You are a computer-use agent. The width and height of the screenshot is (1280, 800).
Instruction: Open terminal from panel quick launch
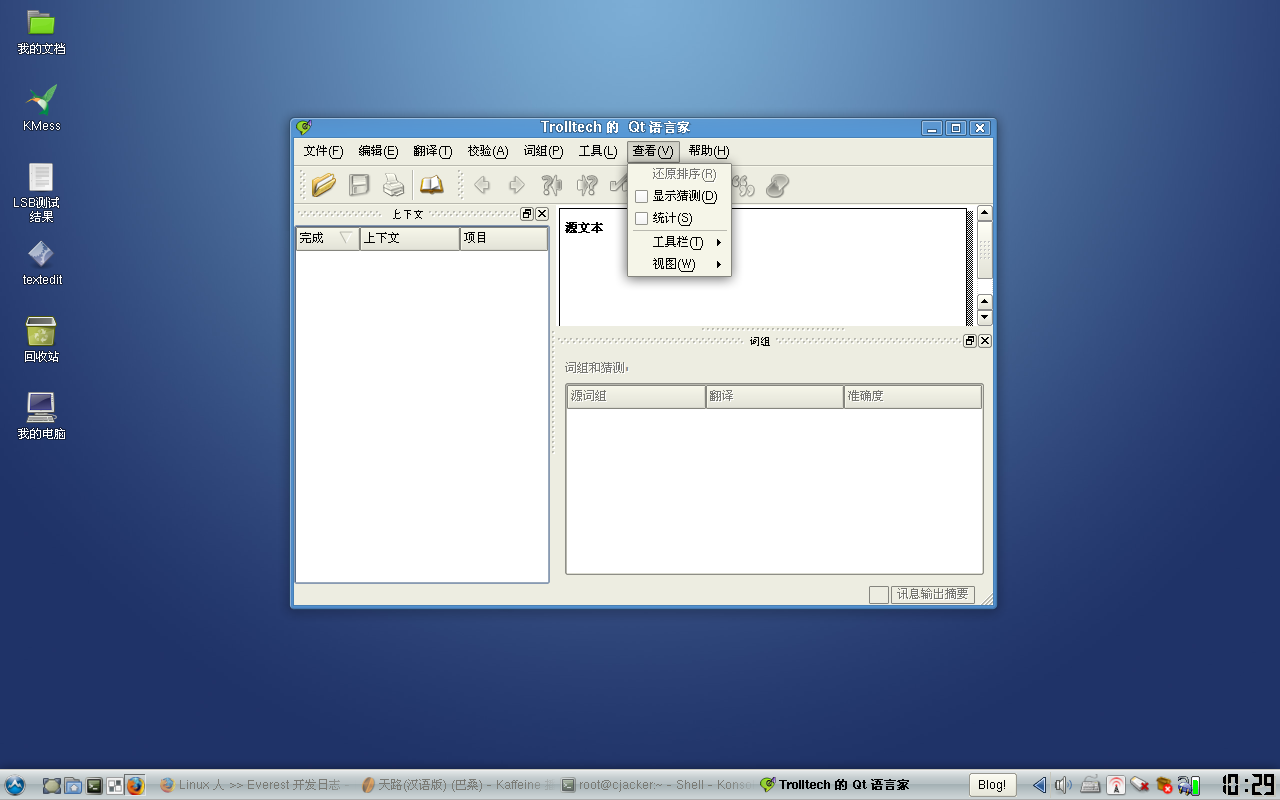(94, 786)
